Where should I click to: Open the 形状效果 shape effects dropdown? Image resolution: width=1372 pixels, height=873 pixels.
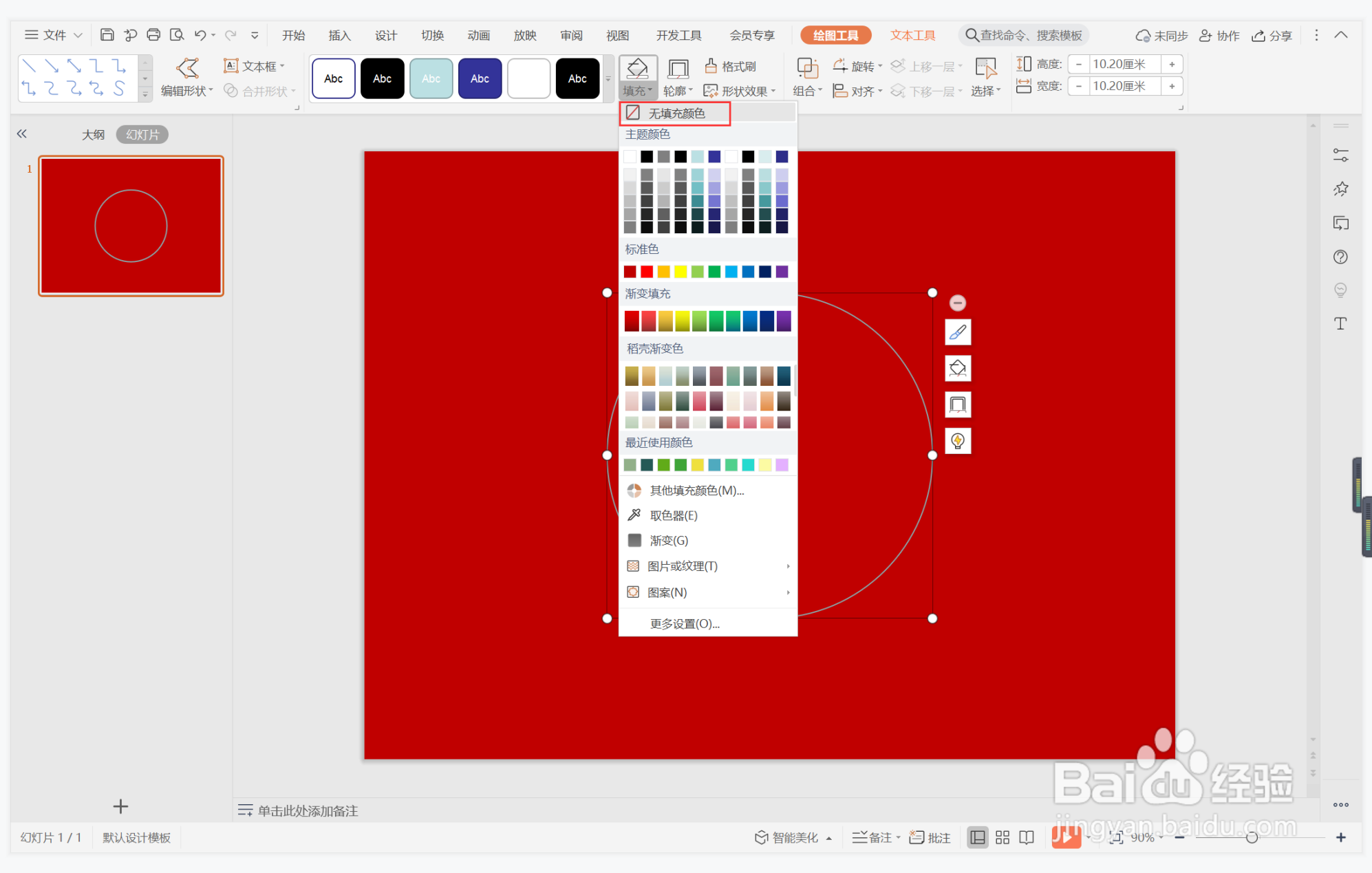(740, 91)
